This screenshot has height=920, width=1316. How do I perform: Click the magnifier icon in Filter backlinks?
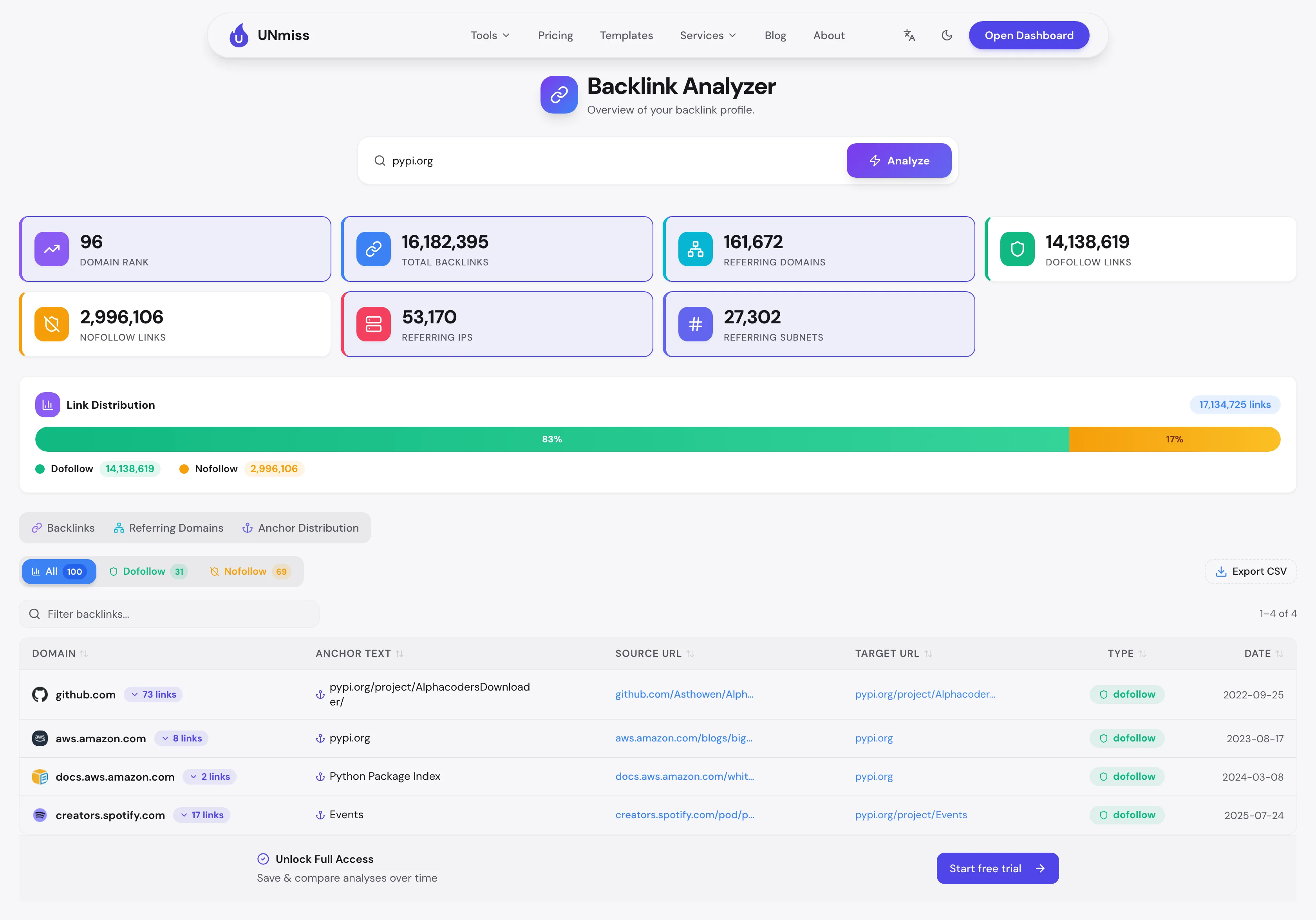(34, 614)
